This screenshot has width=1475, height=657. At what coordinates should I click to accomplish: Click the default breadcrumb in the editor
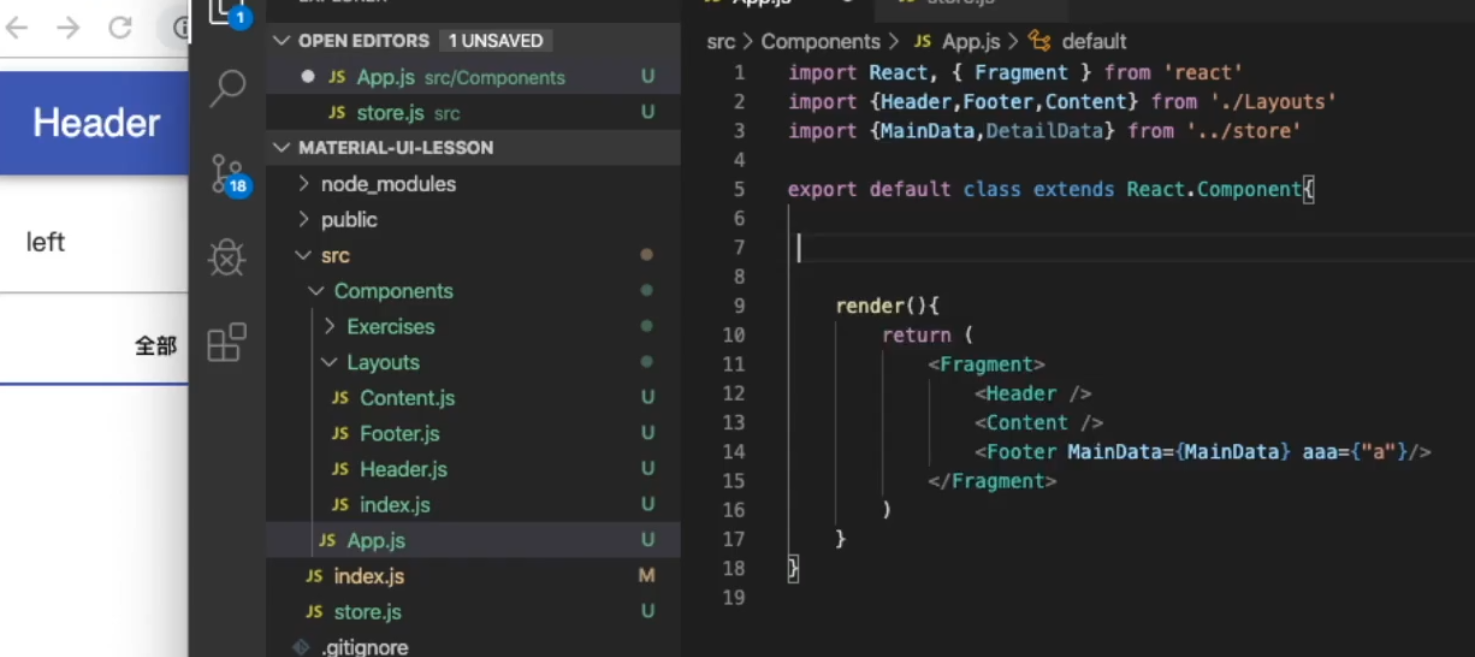pyautogui.click(x=1096, y=41)
